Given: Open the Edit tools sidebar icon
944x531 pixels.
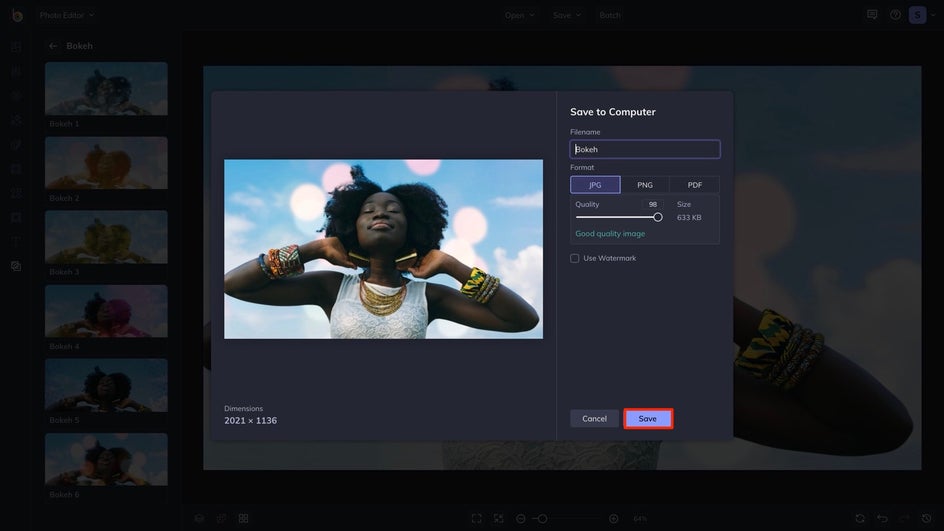Looking at the screenshot, I should point(16,71).
